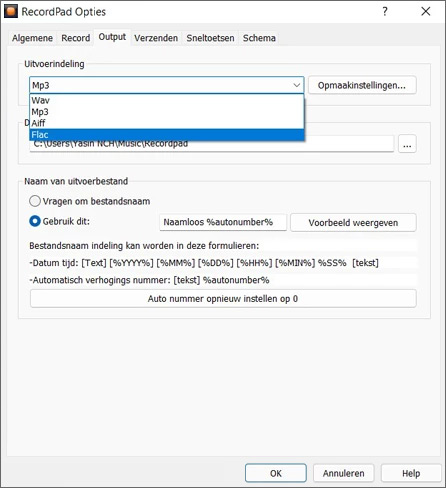Pick Mp3 in the dropdown list
Image resolution: width=446 pixels, height=488 pixels.
[167, 112]
